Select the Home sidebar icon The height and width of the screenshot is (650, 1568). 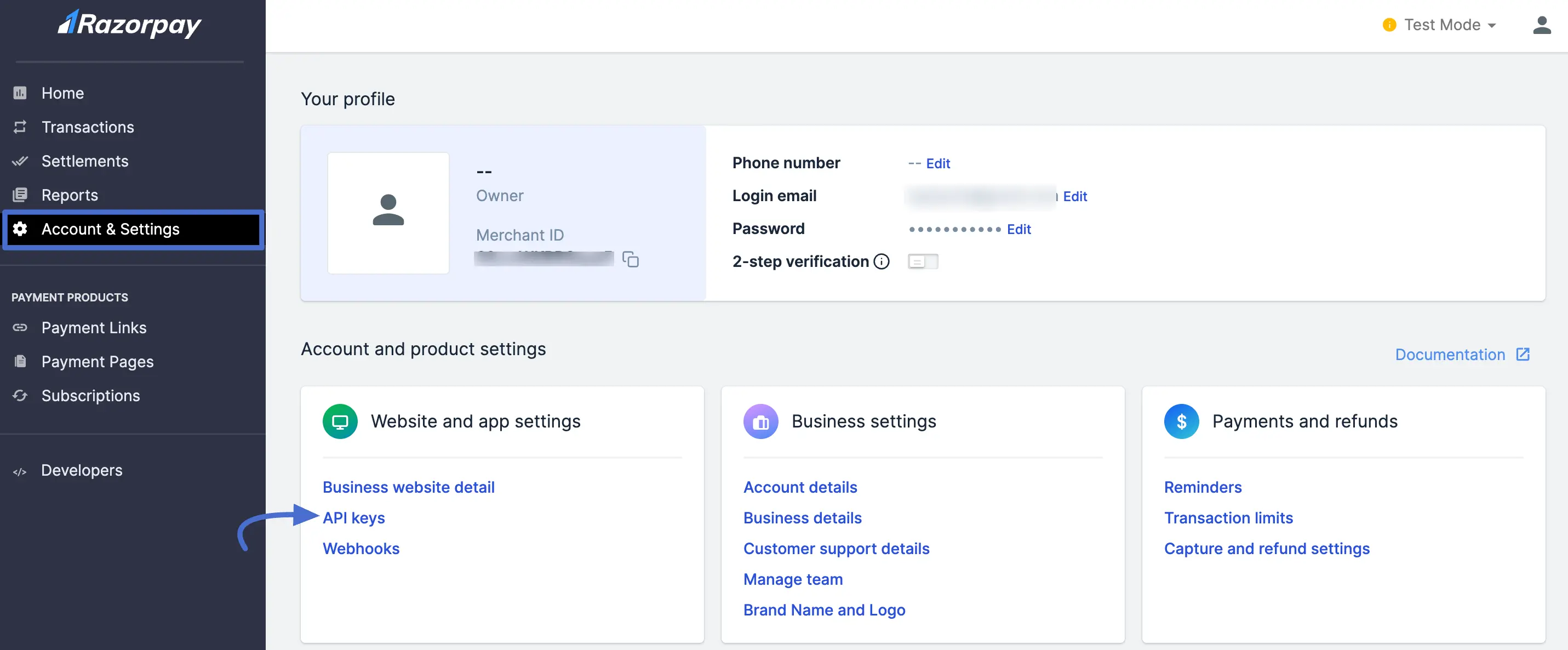pyautogui.click(x=20, y=93)
